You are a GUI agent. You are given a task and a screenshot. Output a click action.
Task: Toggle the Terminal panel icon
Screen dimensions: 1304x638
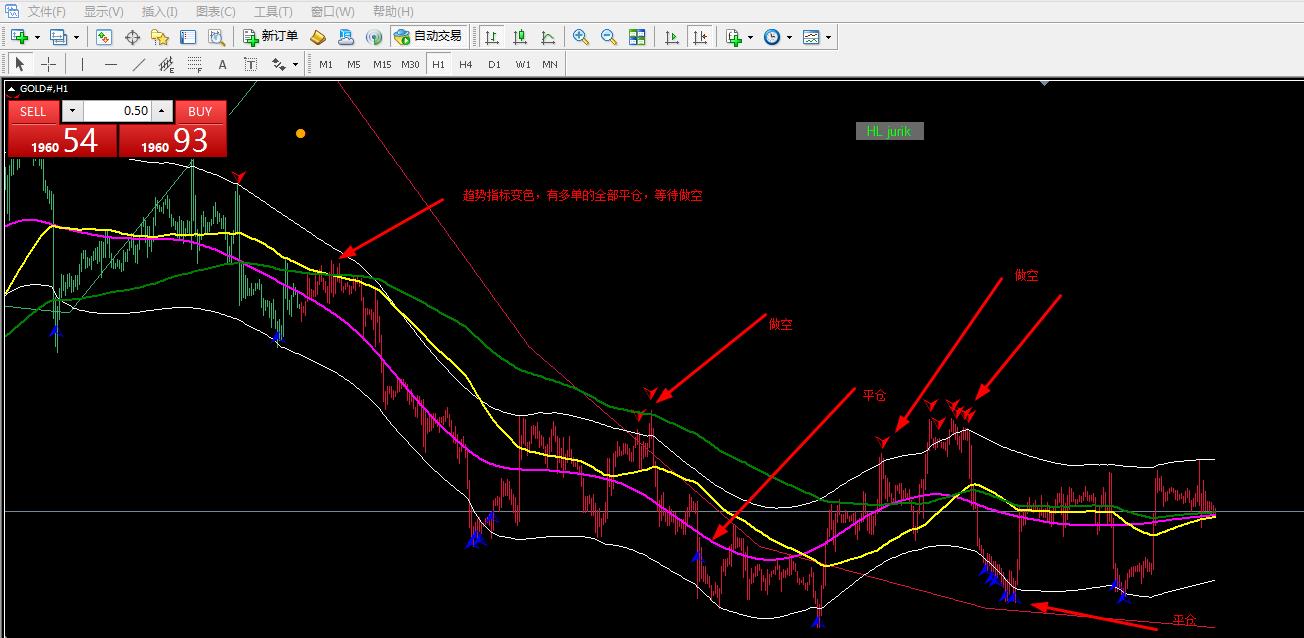click(188, 37)
